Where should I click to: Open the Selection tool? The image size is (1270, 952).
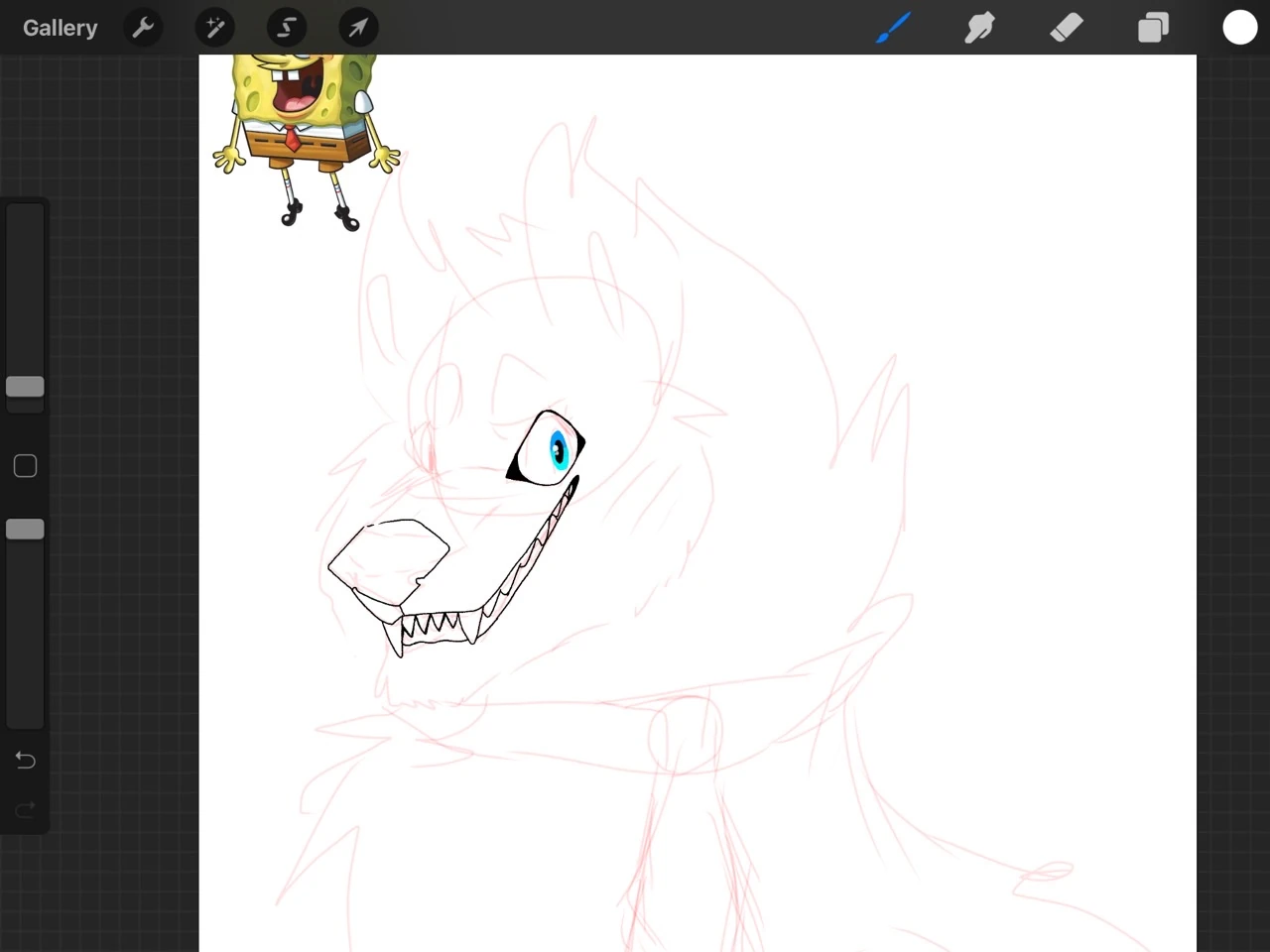(286, 27)
